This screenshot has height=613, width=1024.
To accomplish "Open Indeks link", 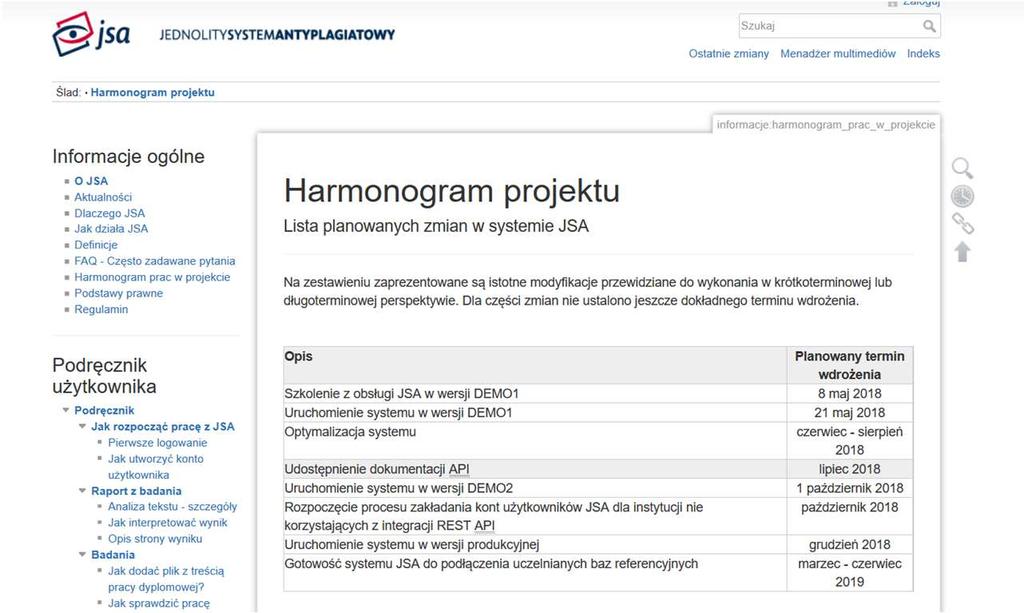I will click(x=923, y=54).
